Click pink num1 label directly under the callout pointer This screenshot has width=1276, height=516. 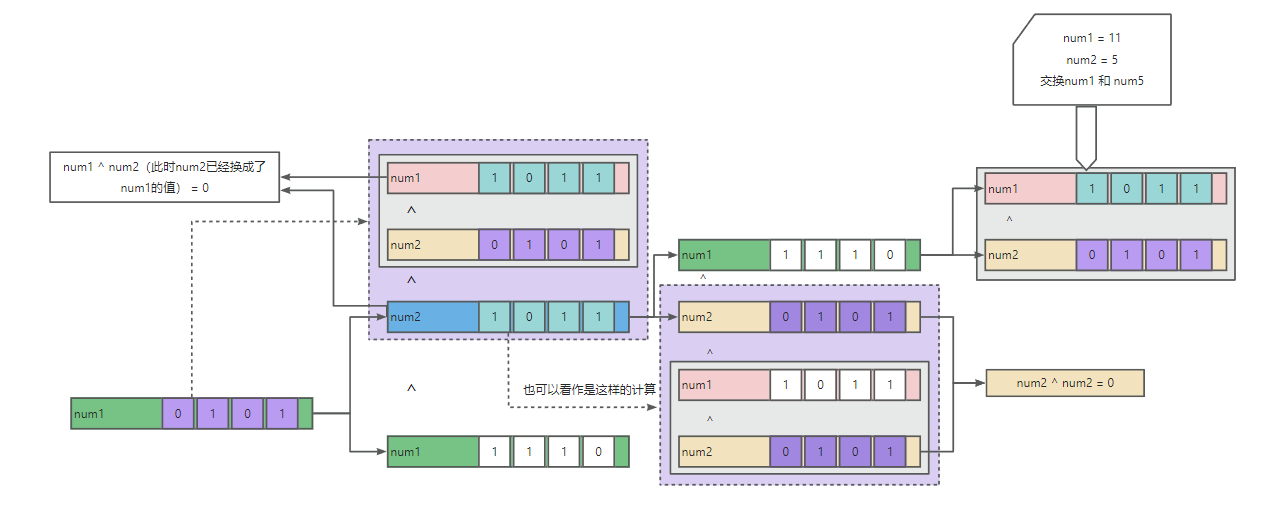1031,188
